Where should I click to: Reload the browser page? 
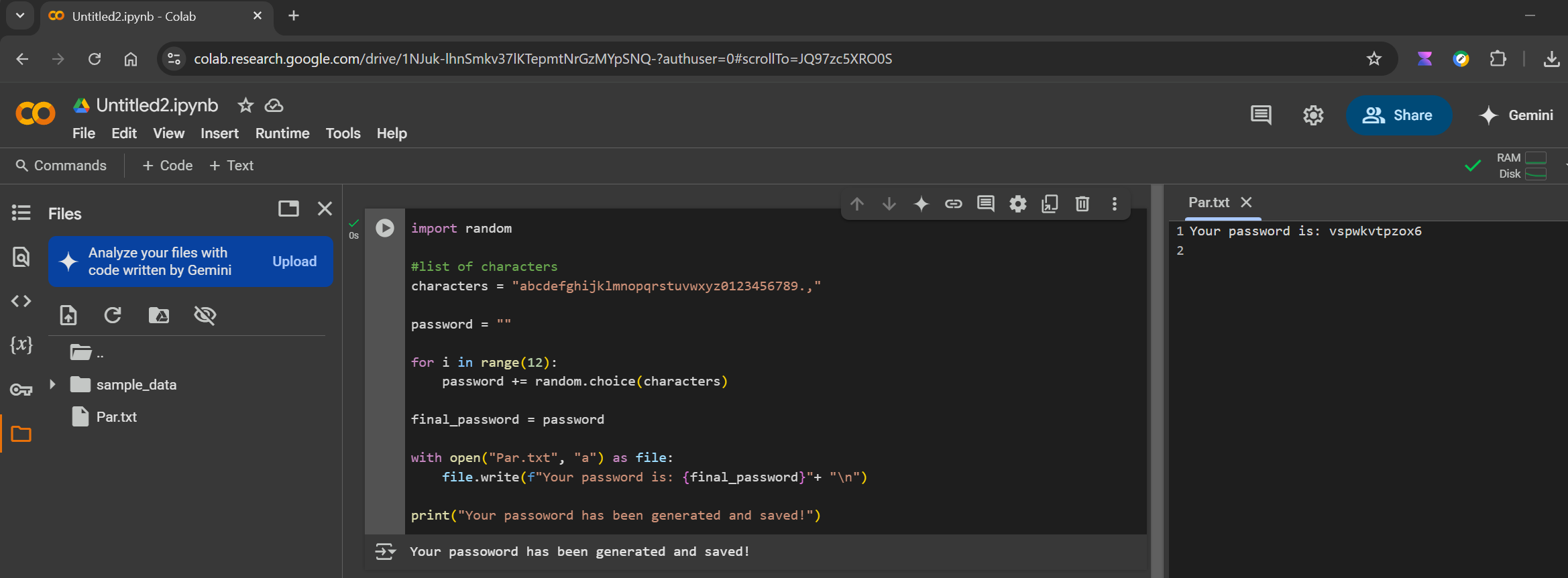click(95, 59)
